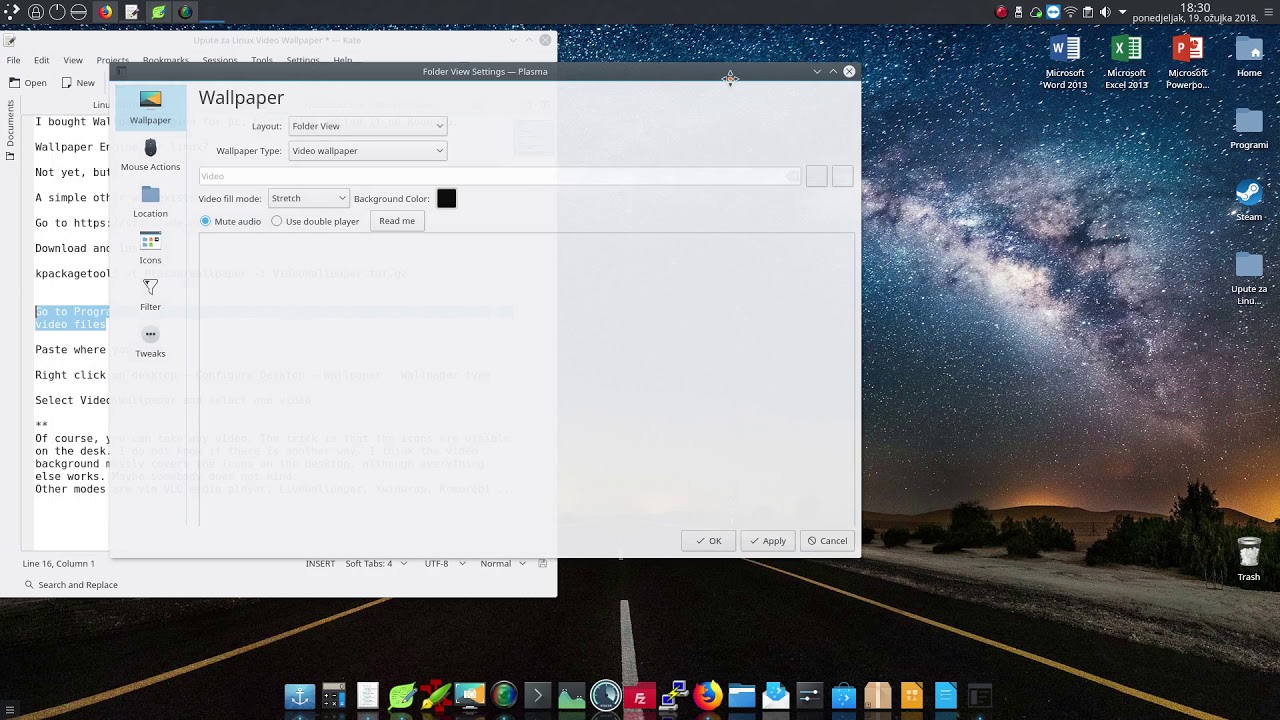This screenshot has height=720, width=1280.
Task: Open the Tweaks settings section
Action: click(x=150, y=341)
